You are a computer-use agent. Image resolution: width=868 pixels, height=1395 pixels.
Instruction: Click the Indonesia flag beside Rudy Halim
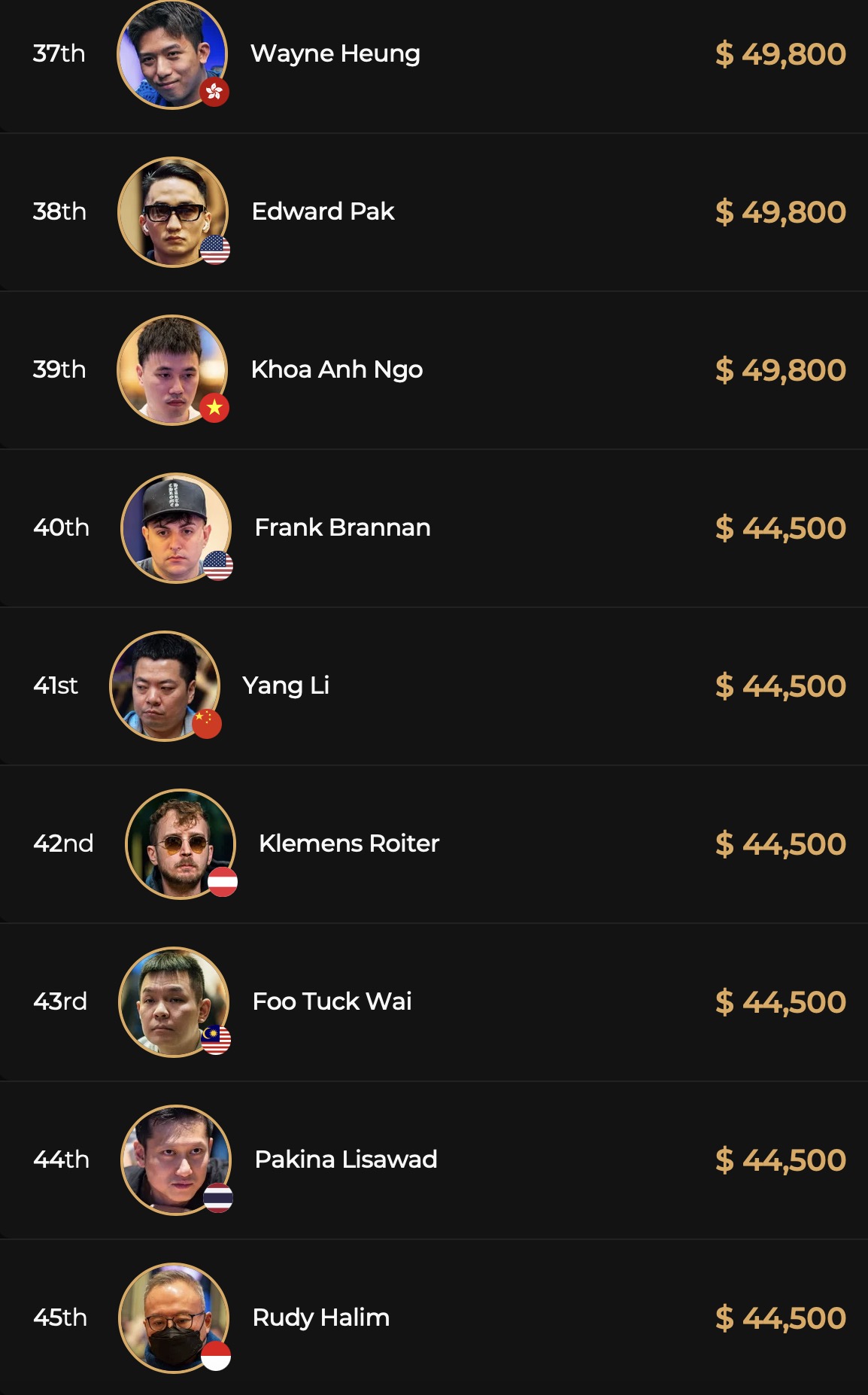point(216,1356)
